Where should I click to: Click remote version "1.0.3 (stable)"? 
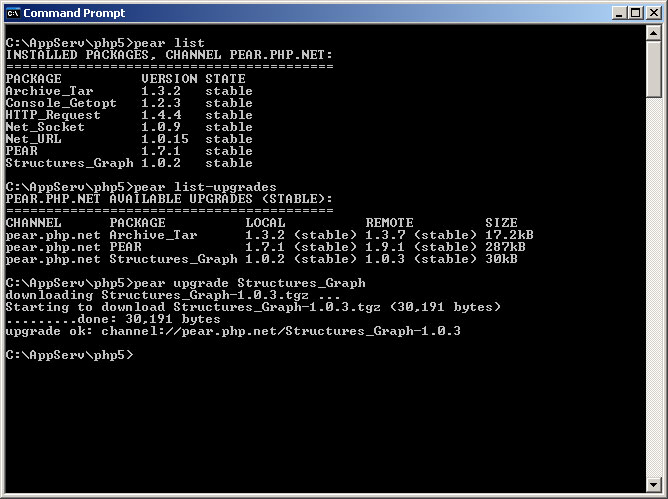pos(421,259)
